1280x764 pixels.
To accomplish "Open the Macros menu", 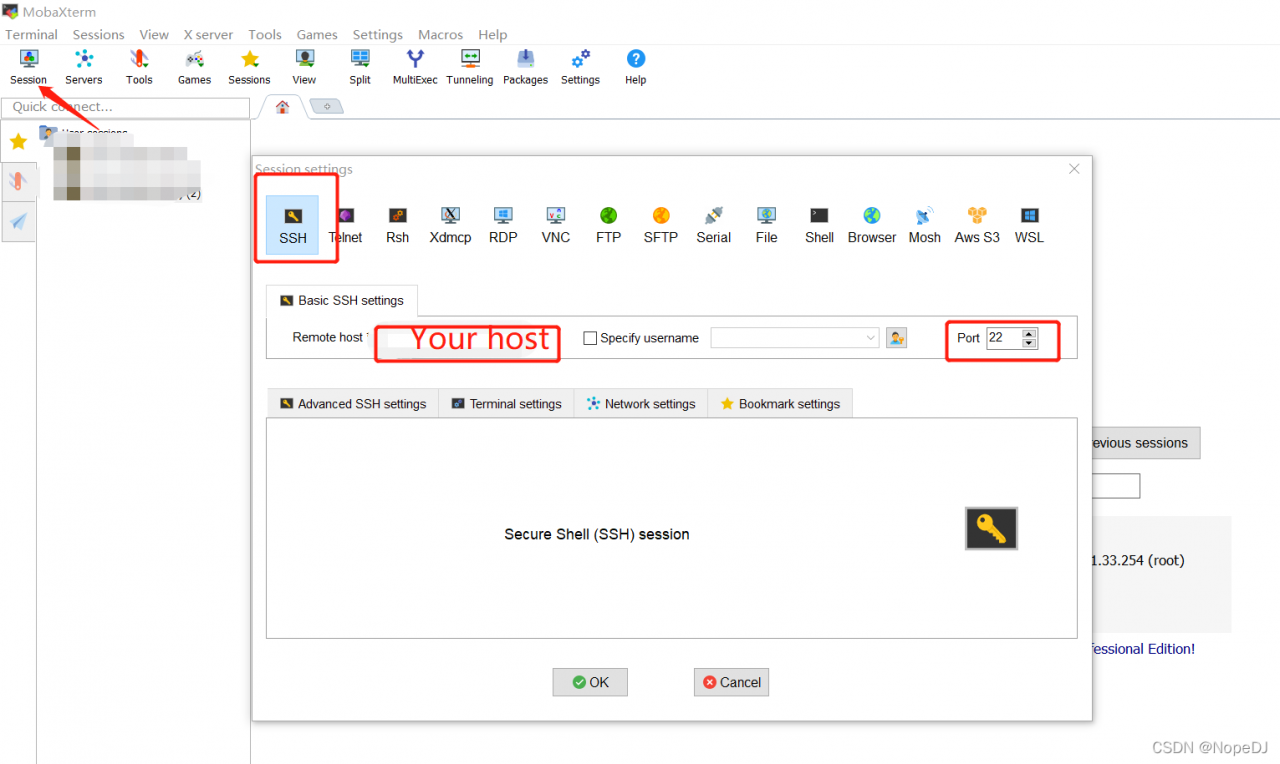I will (x=440, y=34).
